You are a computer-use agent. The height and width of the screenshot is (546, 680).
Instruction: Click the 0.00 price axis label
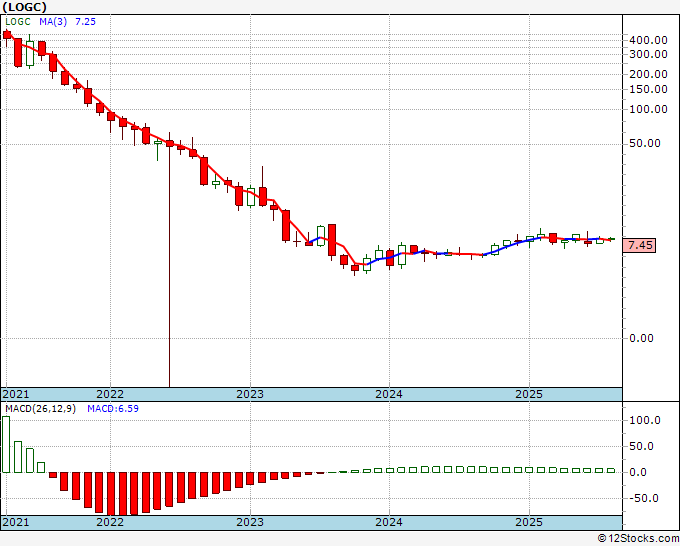[641, 338]
